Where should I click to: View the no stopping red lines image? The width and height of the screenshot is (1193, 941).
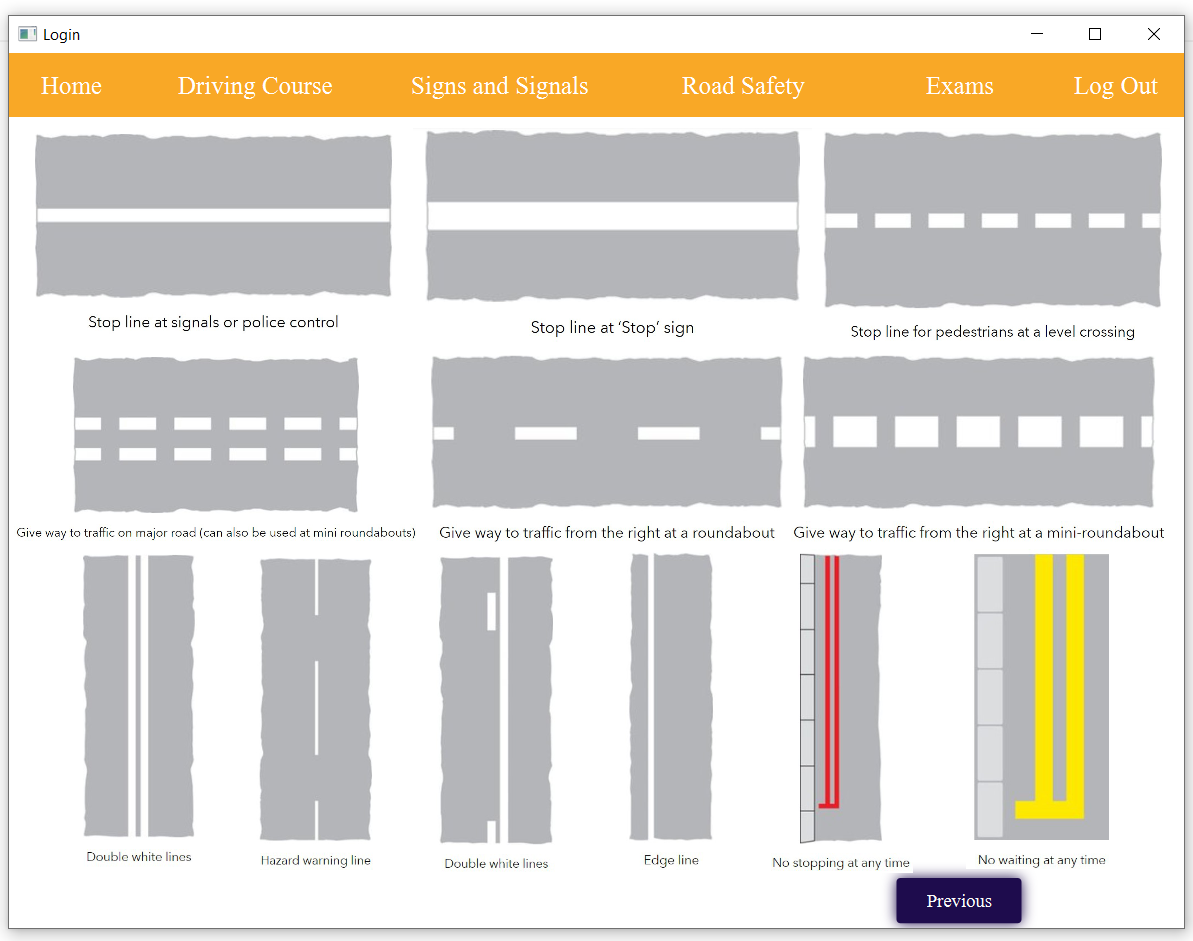click(840, 698)
